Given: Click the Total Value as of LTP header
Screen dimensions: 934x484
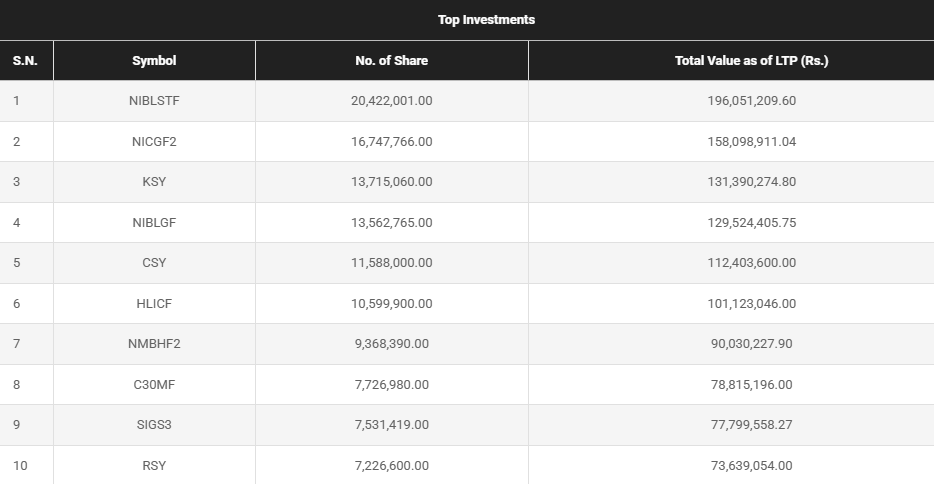Looking at the screenshot, I should 751,61.
